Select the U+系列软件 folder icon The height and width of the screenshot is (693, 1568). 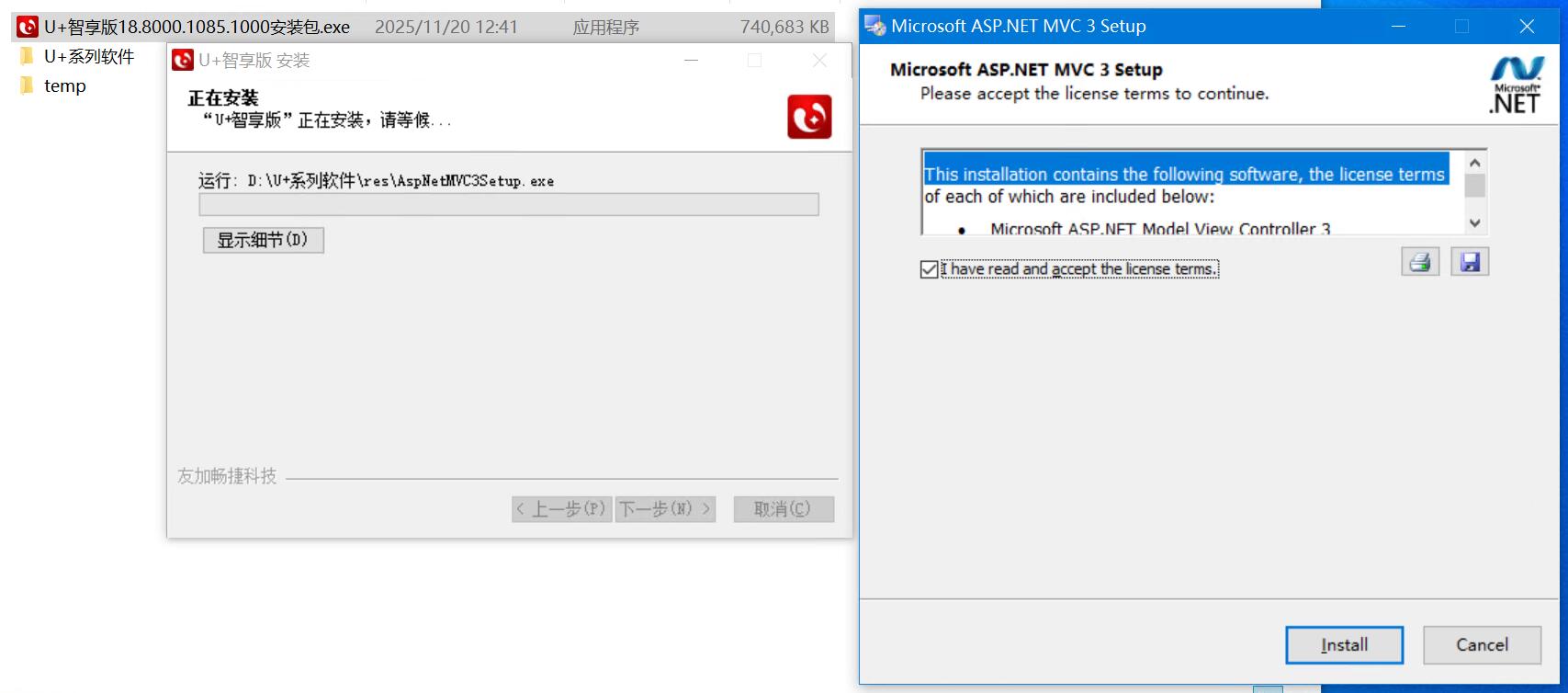[x=27, y=57]
